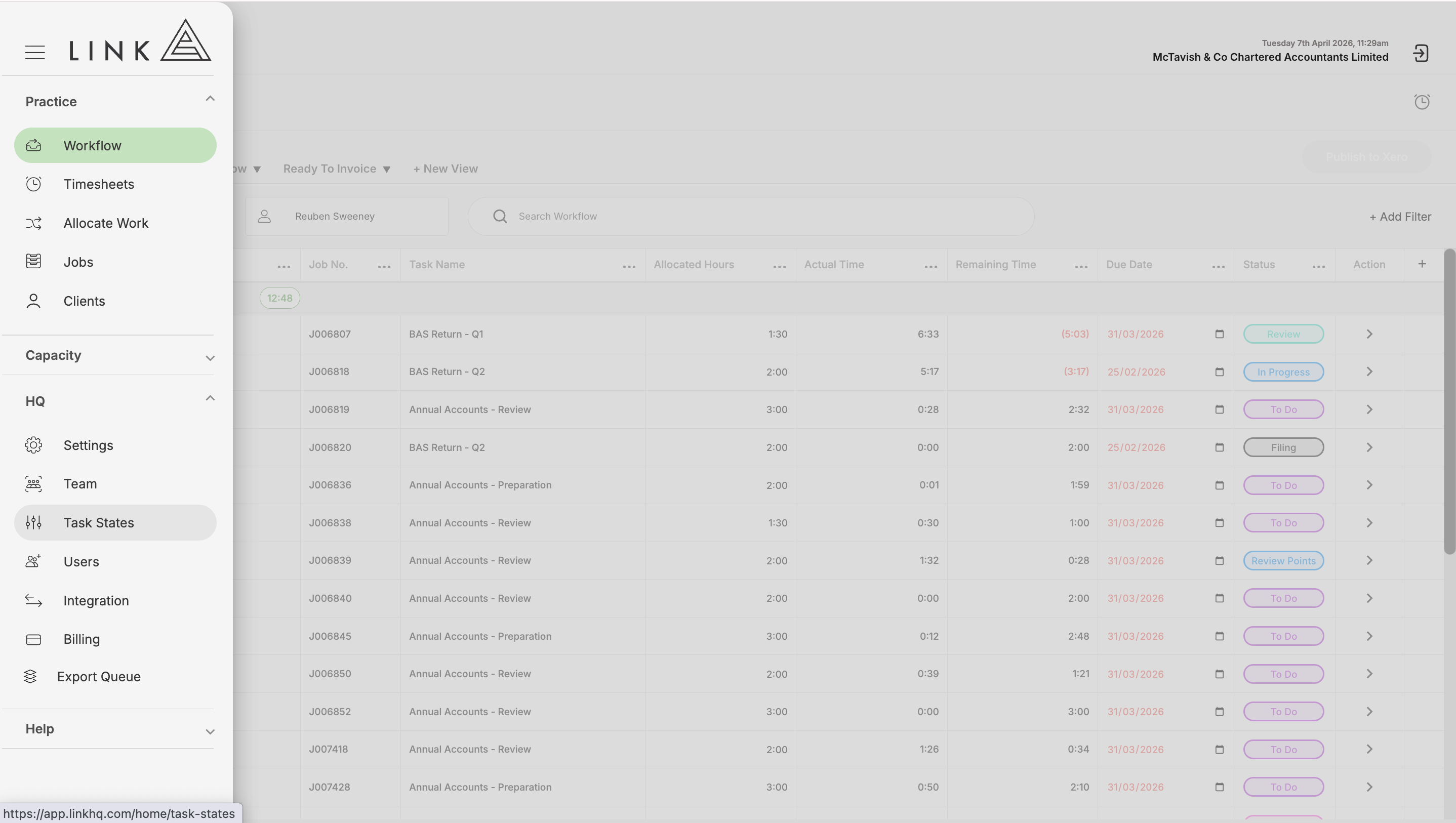This screenshot has width=1456, height=823.
Task: Collapse the Practice section
Action: click(210, 99)
